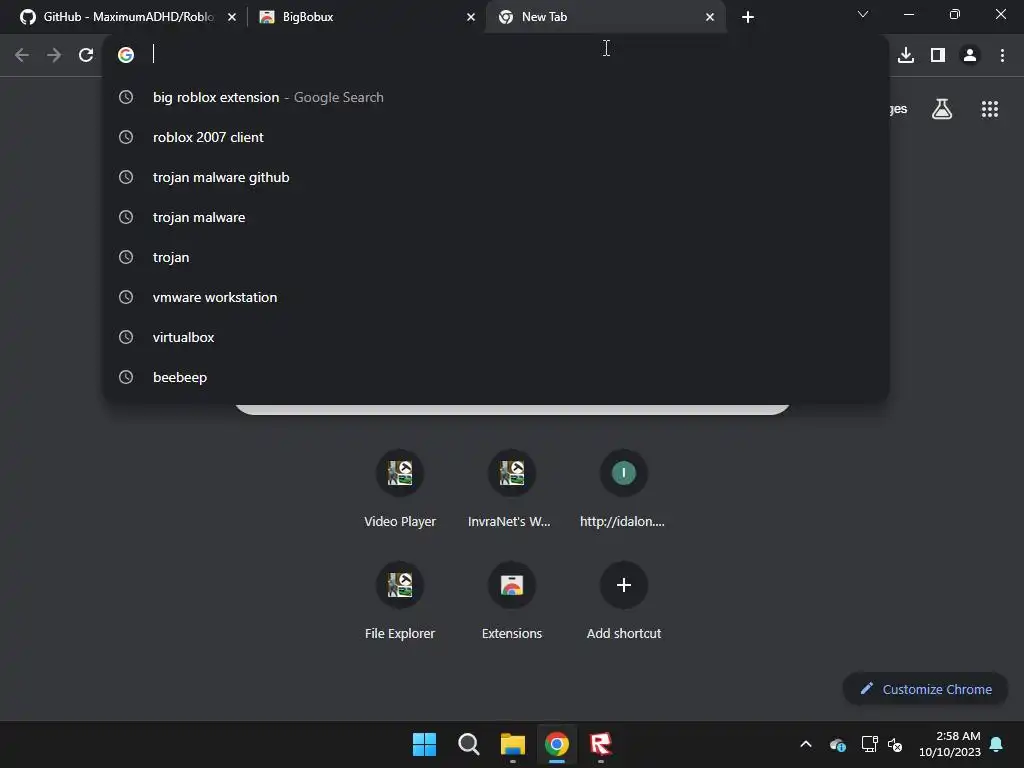Open the Roblox Studio taskbar icon
The width and height of the screenshot is (1024, 768).
click(601, 744)
